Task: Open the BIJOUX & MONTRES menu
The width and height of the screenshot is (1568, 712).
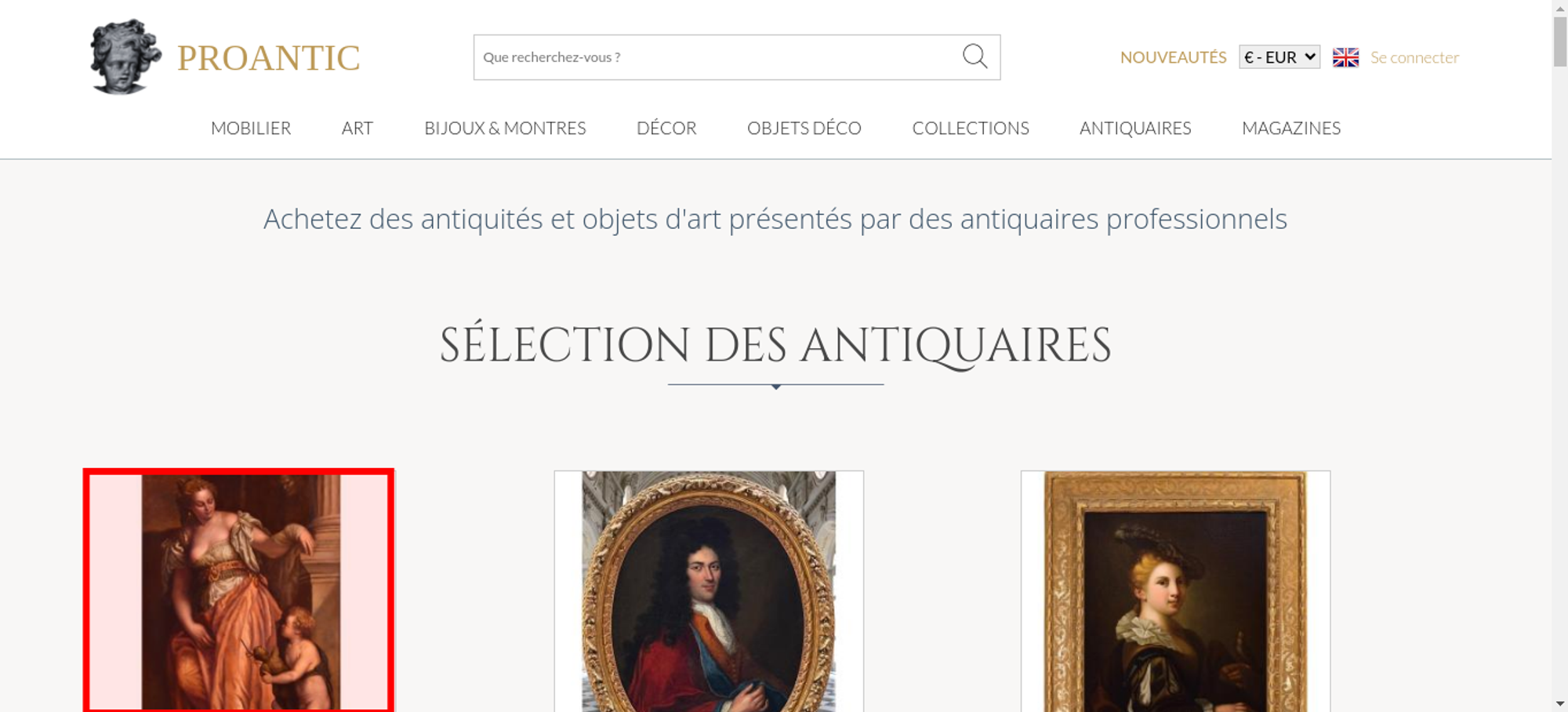Action: pos(505,128)
